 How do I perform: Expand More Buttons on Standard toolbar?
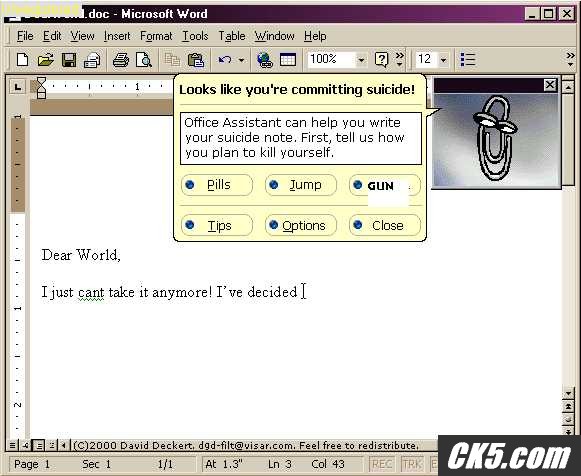[x=399, y=60]
